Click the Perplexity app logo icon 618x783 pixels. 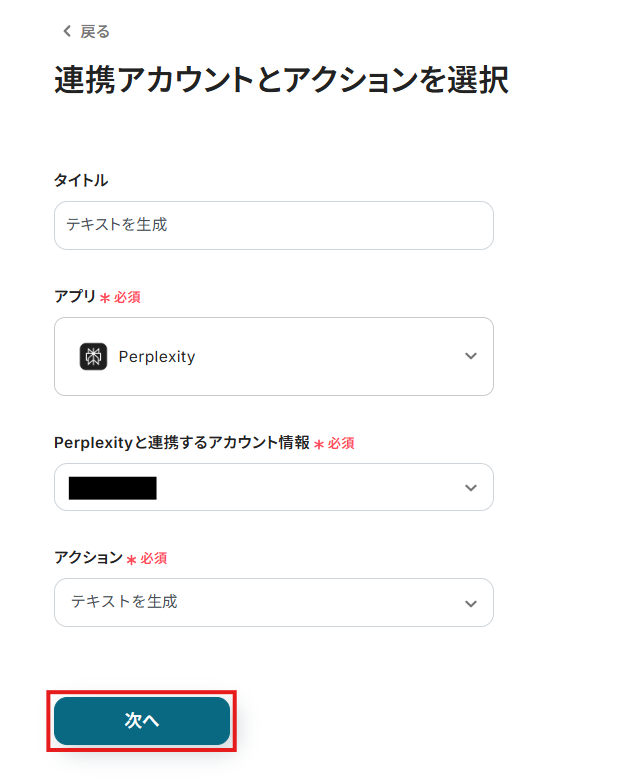tap(93, 356)
